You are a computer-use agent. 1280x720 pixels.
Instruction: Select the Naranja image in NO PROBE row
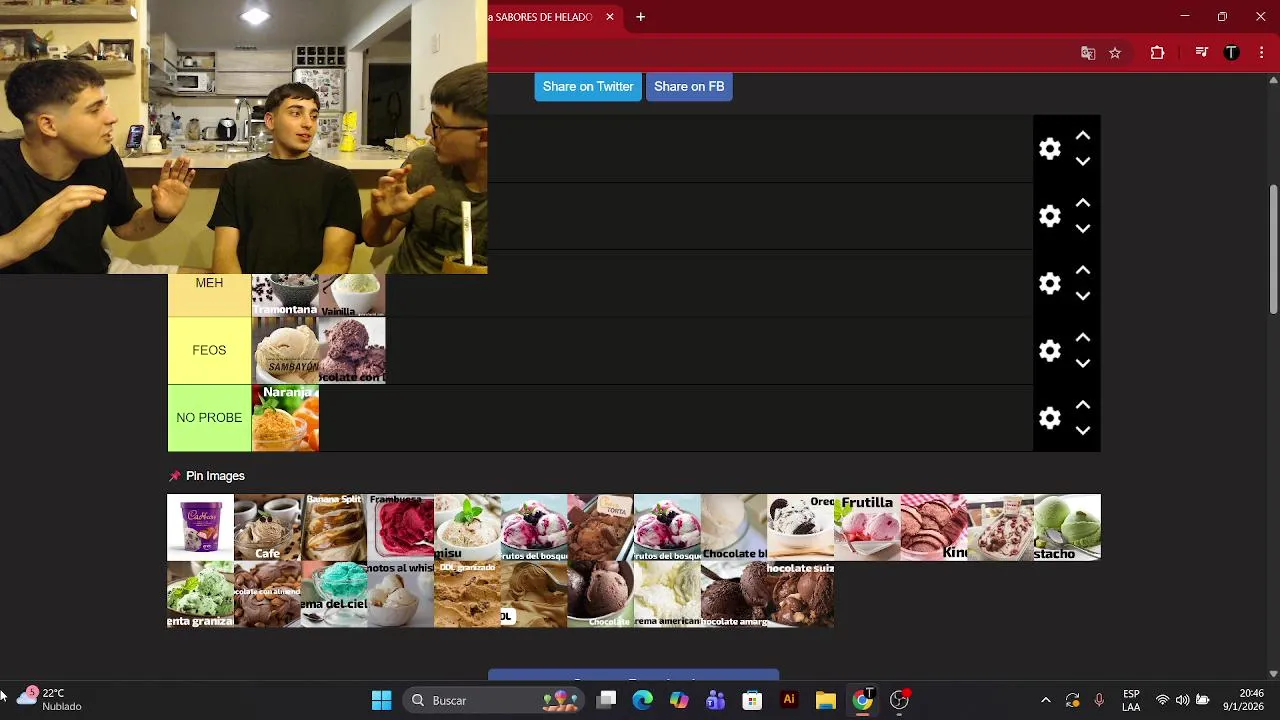(285, 418)
